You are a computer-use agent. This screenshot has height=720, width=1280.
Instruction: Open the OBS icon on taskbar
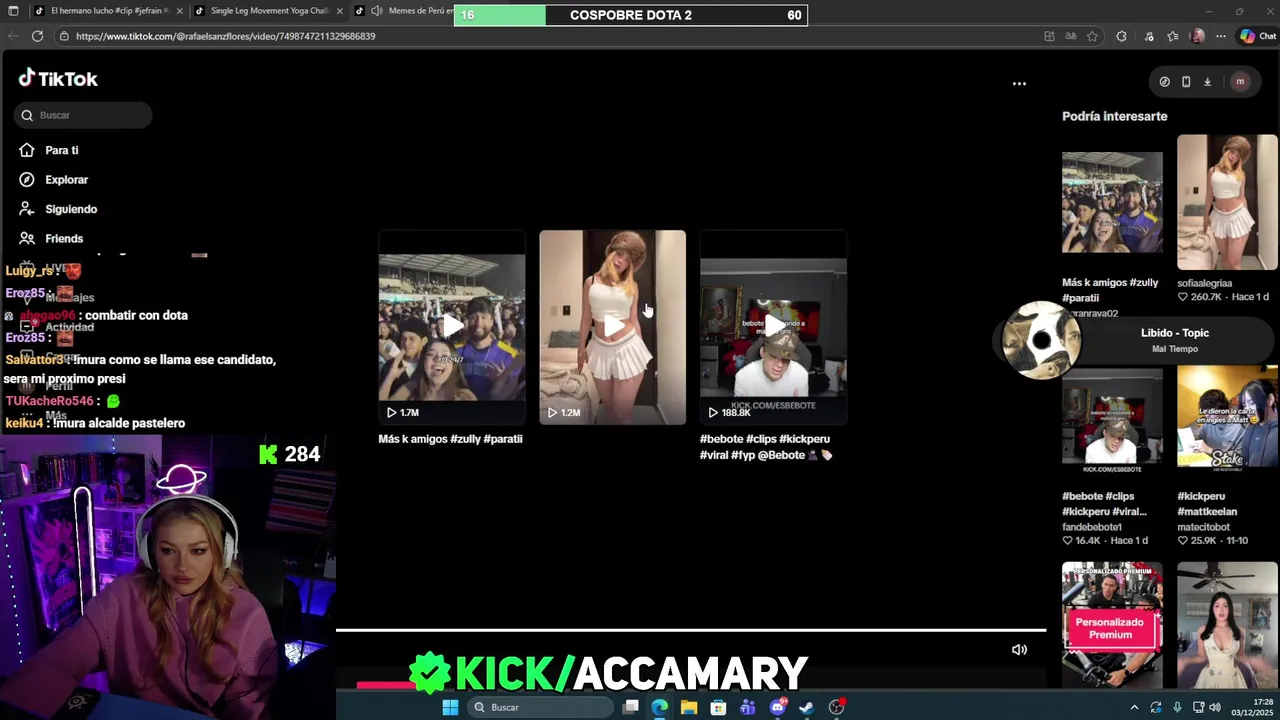(837, 707)
